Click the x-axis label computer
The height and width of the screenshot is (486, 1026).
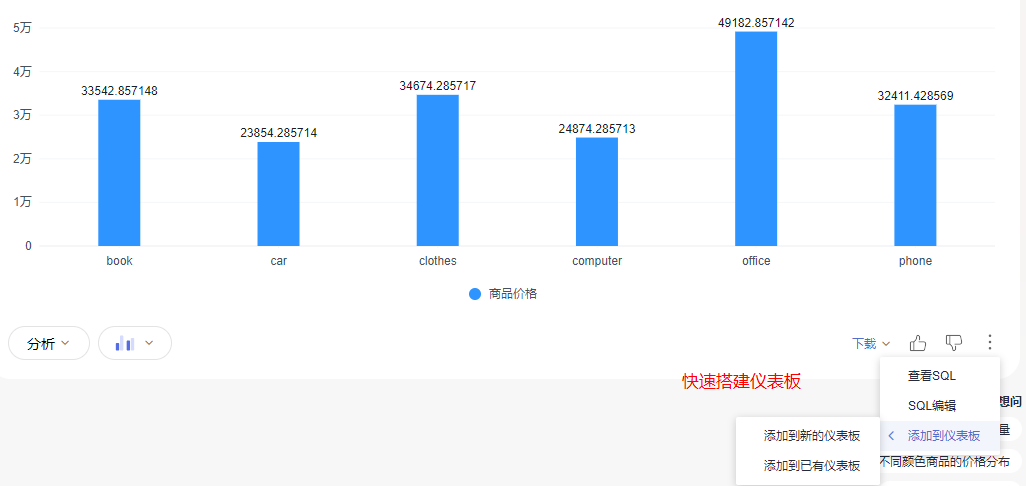point(597,261)
